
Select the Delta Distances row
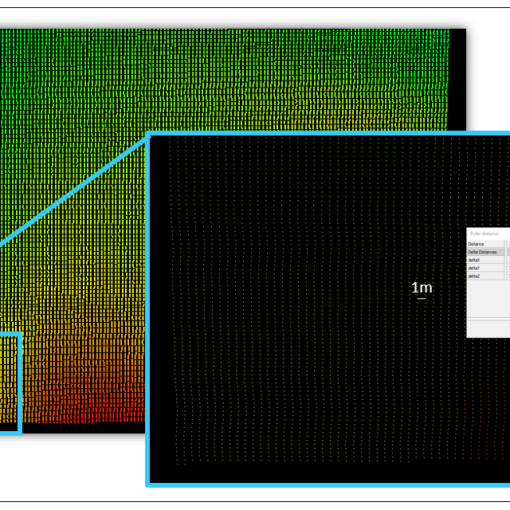pyautogui.click(x=488, y=252)
